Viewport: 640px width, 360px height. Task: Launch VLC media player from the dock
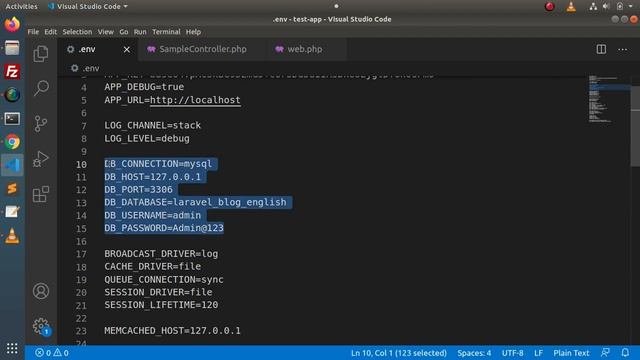point(12,236)
